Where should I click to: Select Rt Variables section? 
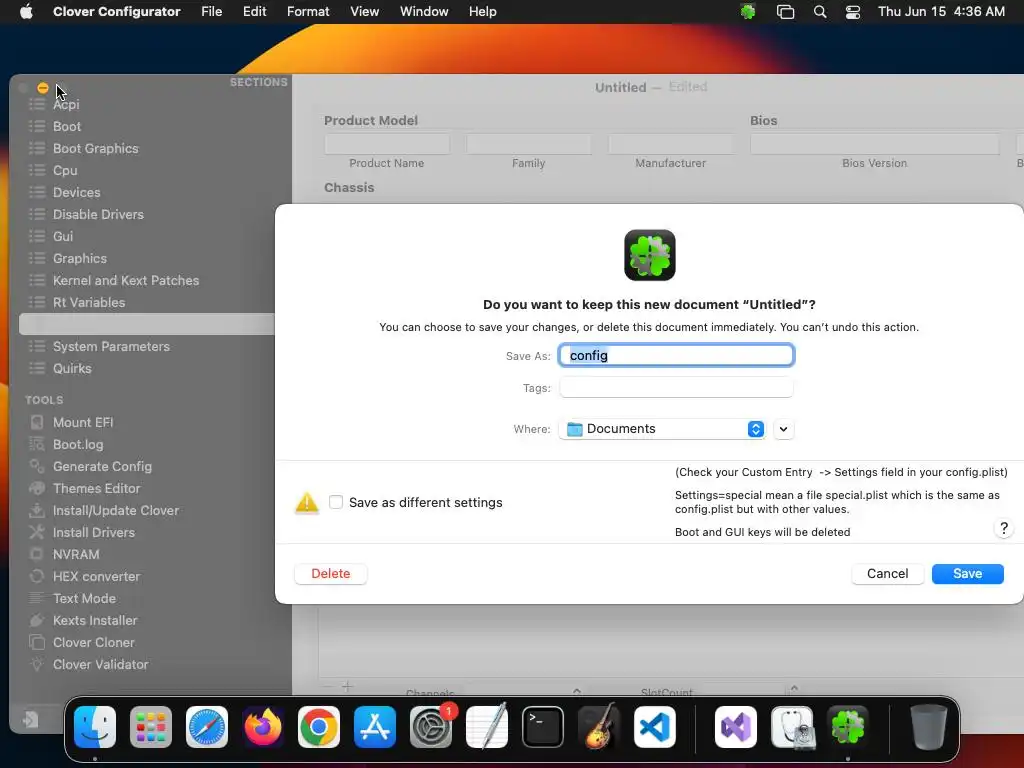89,302
